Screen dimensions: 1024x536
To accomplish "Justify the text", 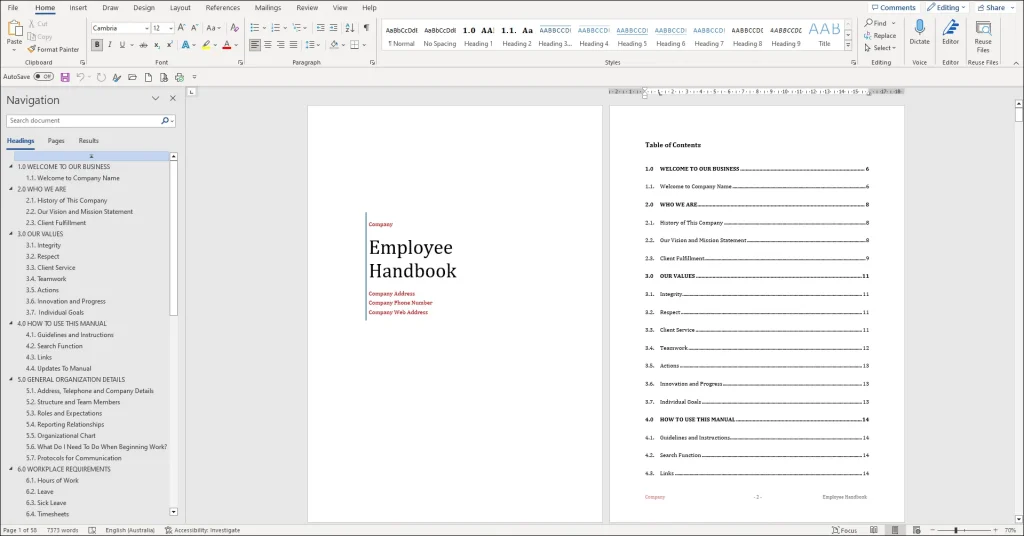I will (x=293, y=45).
